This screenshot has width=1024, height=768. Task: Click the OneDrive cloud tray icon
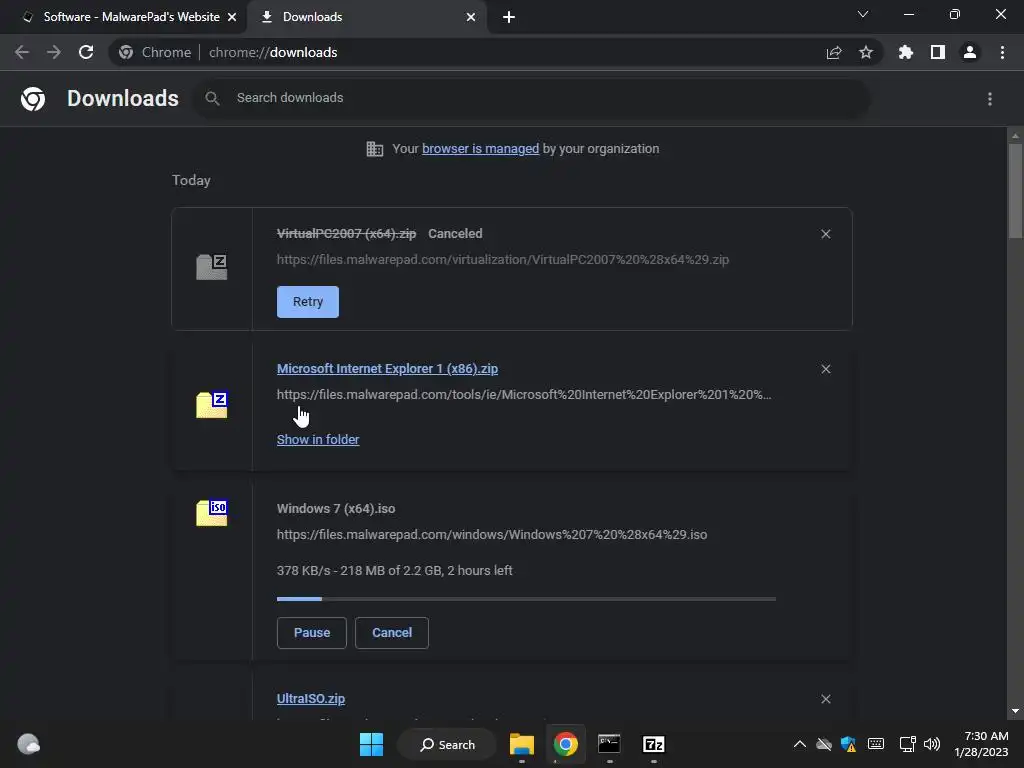(824, 744)
